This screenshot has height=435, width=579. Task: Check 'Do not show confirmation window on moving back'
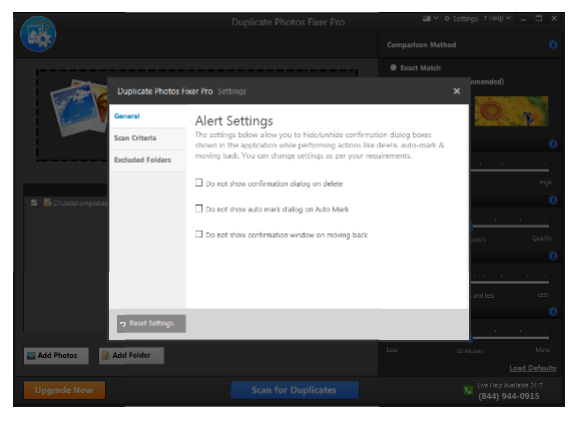pyautogui.click(x=199, y=234)
